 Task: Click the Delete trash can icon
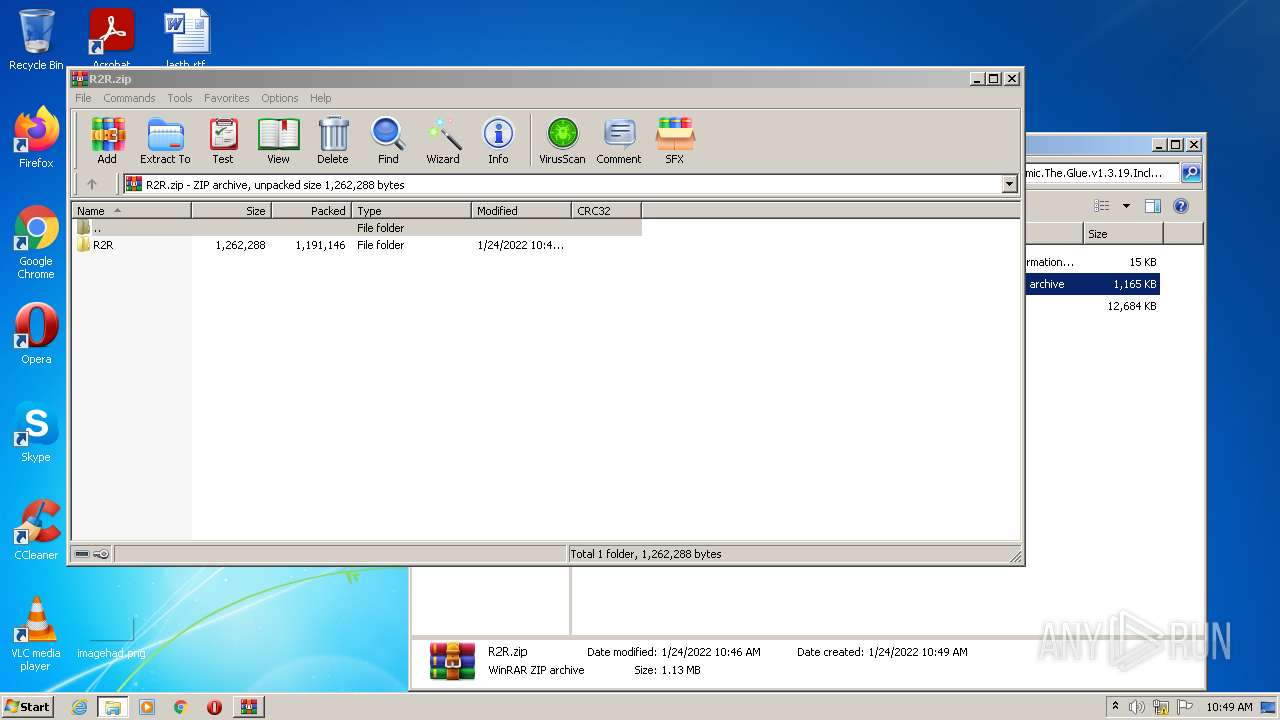333,140
